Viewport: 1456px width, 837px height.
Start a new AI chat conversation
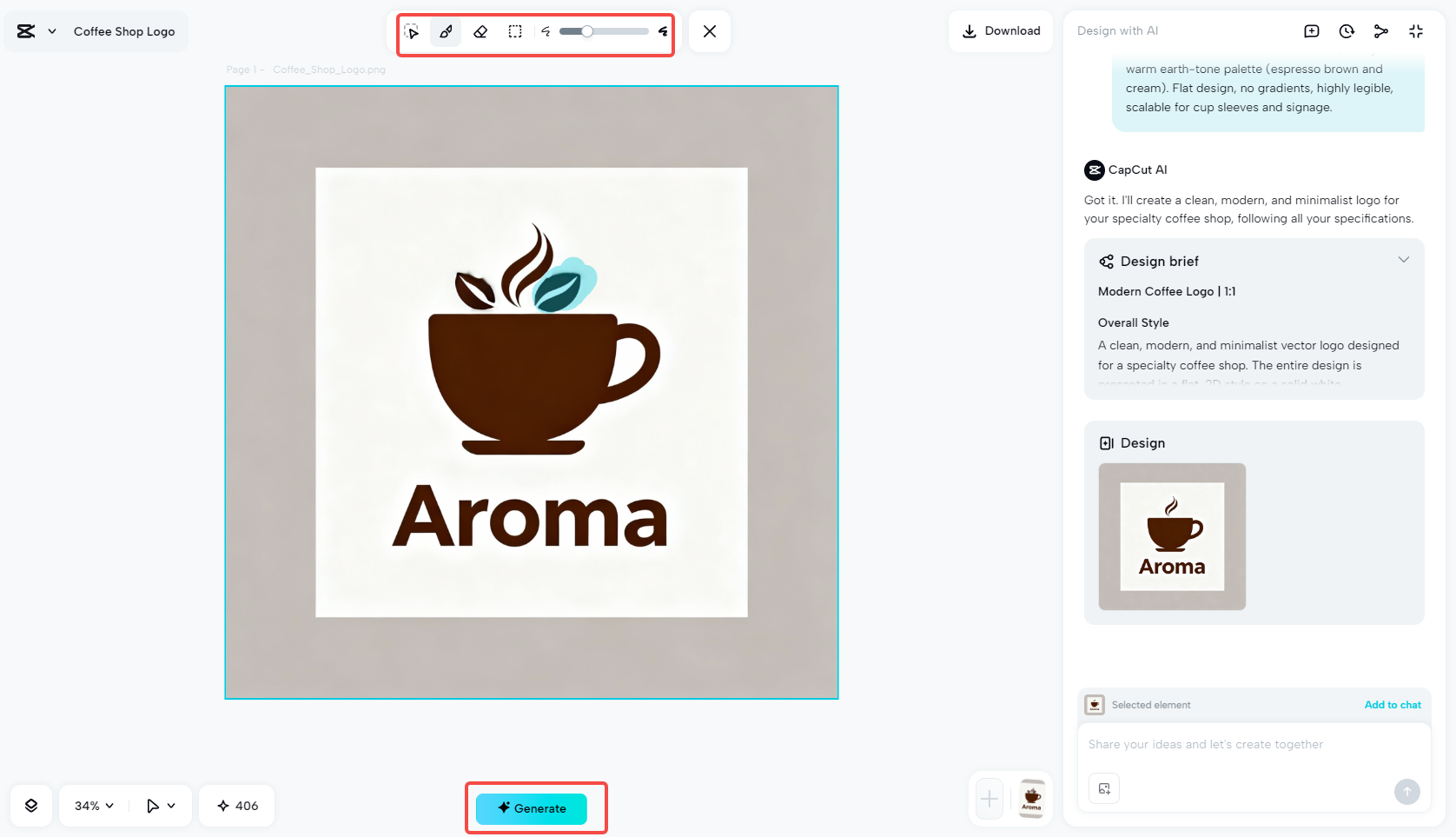click(x=1311, y=30)
